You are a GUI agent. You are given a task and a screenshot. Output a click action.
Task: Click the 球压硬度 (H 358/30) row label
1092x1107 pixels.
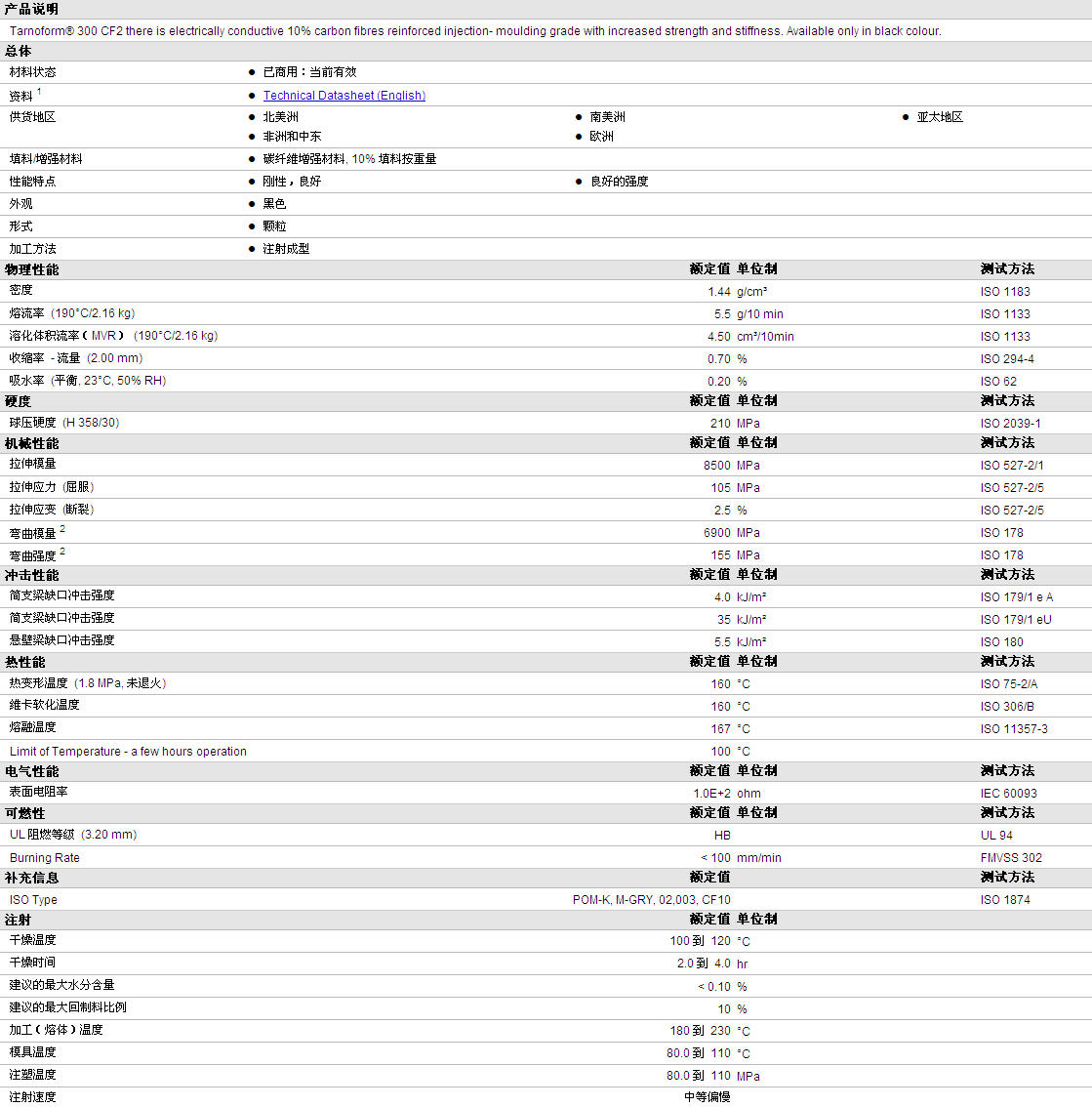click(x=64, y=423)
